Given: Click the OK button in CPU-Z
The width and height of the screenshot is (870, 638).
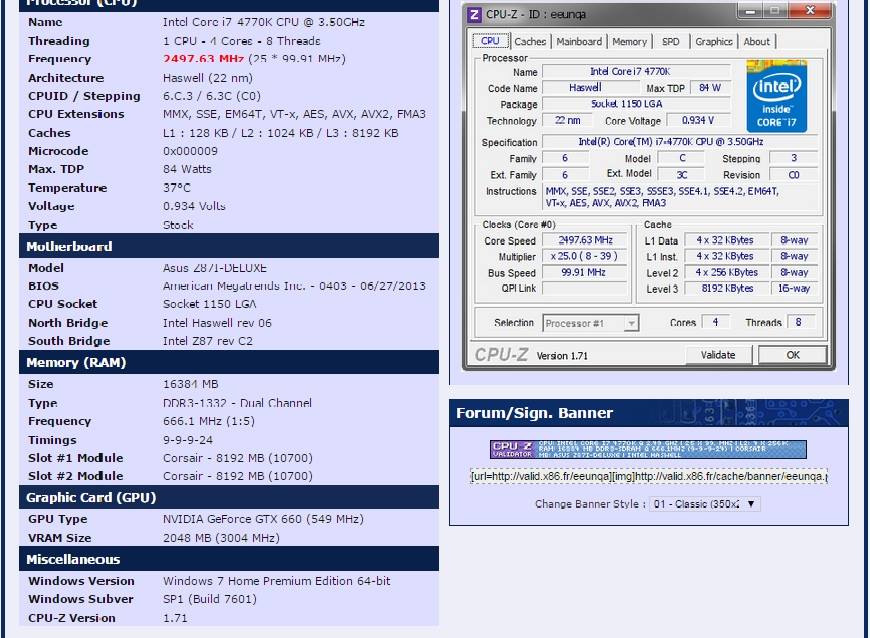Looking at the screenshot, I should click(x=793, y=355).
